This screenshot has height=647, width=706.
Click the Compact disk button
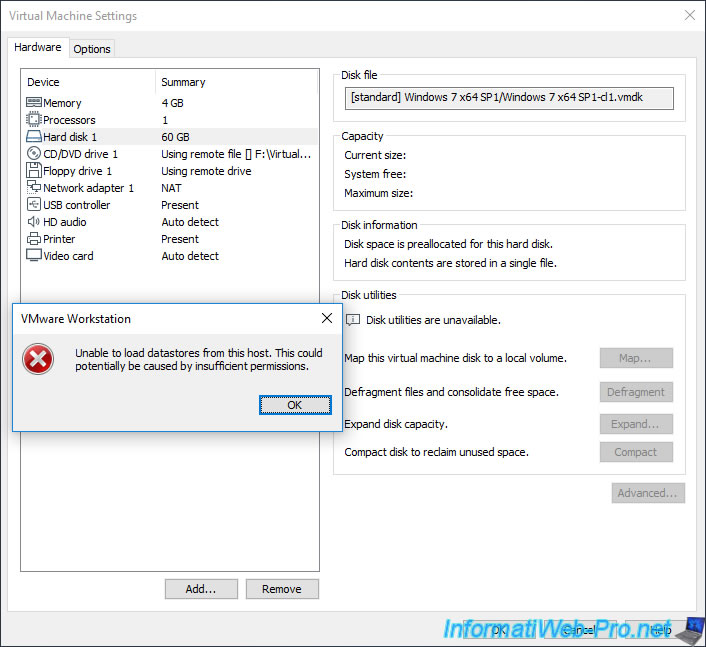click(636, 452)
